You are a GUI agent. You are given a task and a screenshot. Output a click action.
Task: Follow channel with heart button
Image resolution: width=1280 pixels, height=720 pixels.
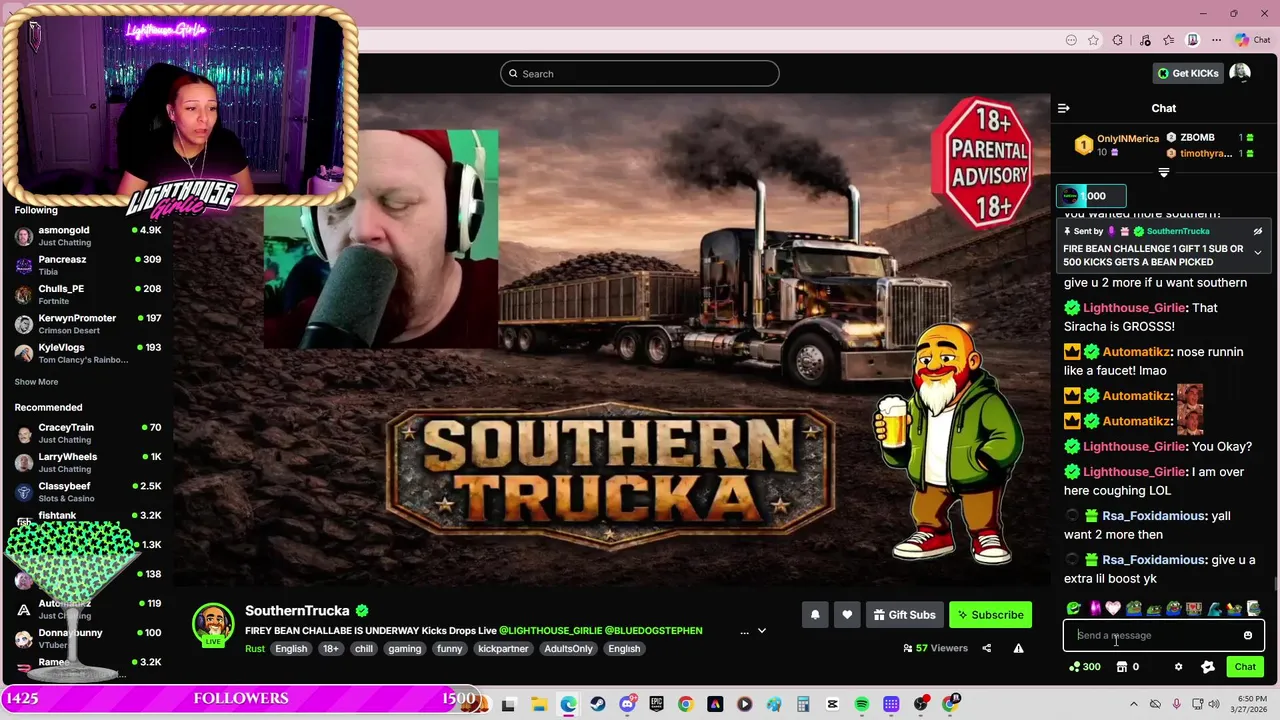click(847, 615)
